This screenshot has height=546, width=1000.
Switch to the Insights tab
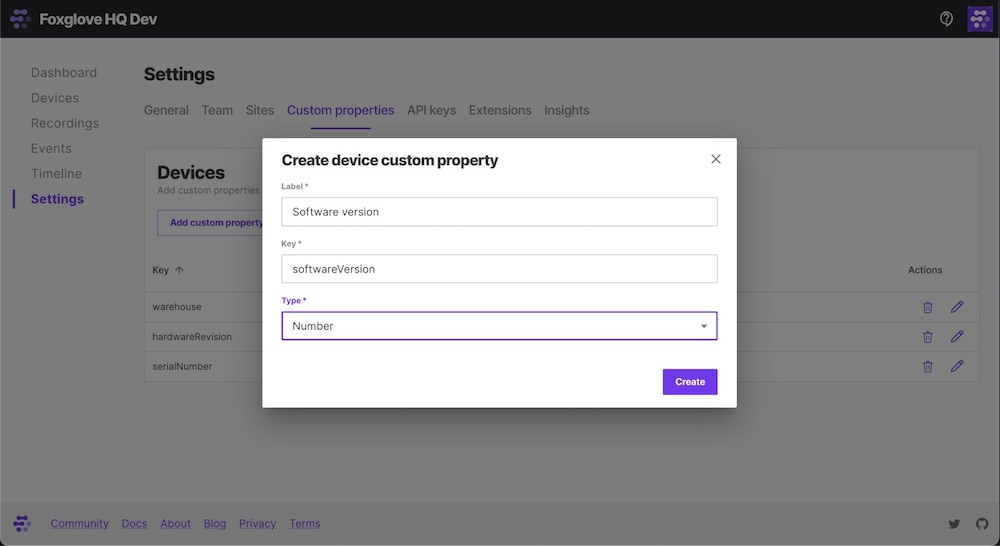pos(566,110)
